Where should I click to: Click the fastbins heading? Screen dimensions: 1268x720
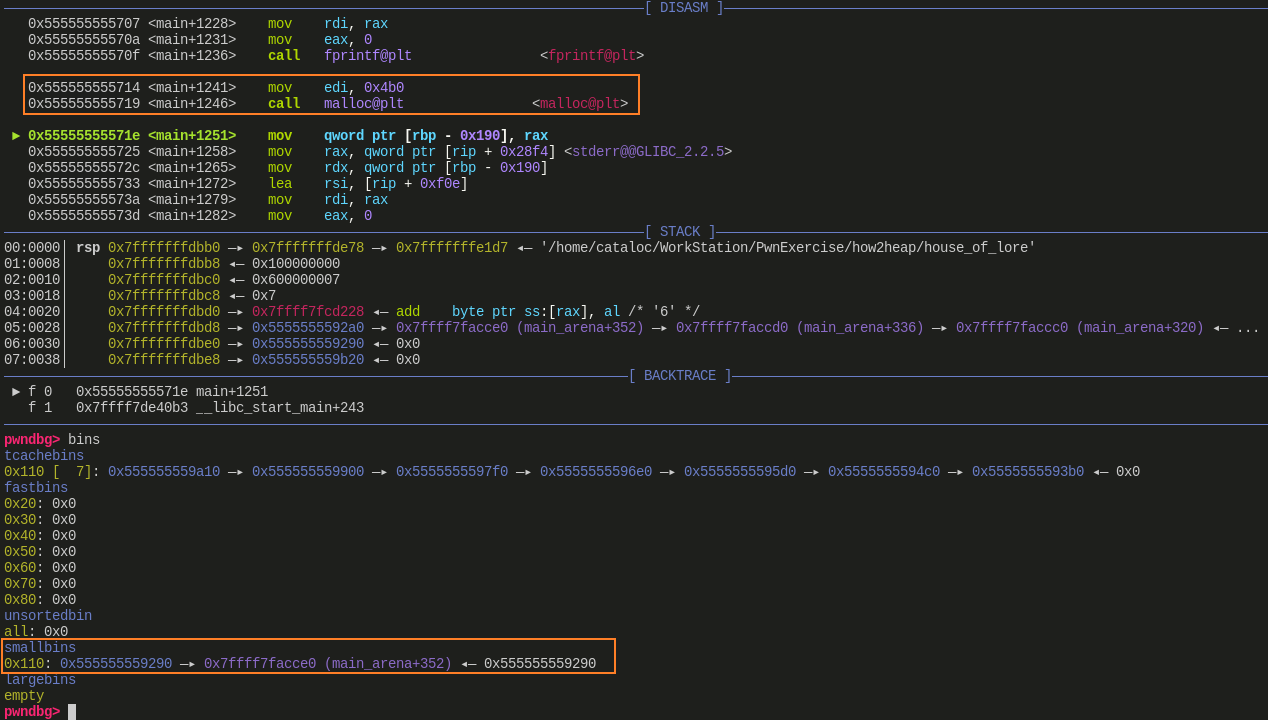(36, 488)
